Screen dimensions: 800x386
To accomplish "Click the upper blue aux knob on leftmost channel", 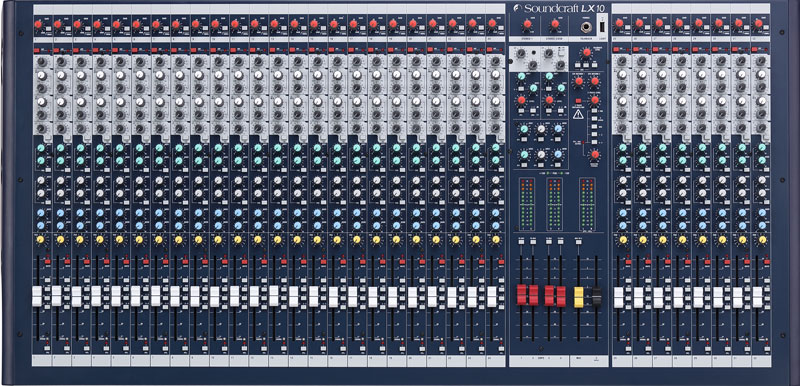I will tap(40, 213).
